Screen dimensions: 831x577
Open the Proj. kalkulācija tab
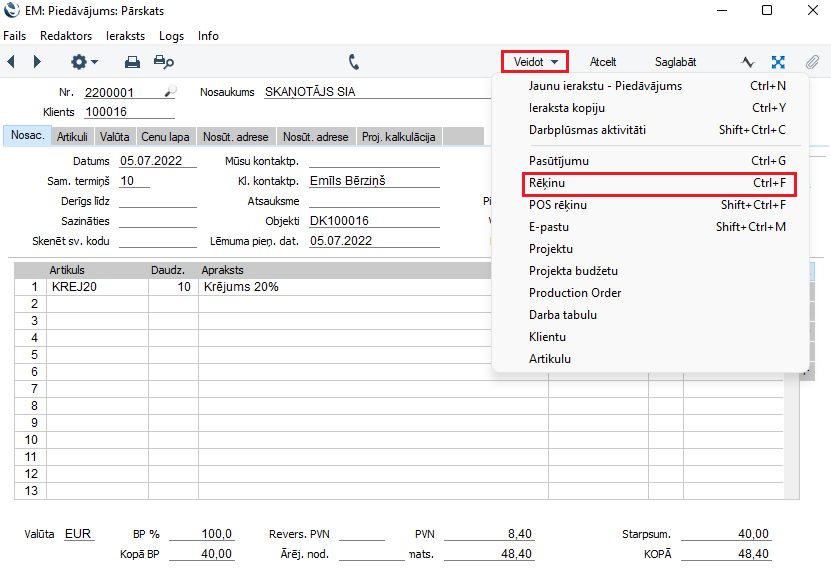(398, 137)
